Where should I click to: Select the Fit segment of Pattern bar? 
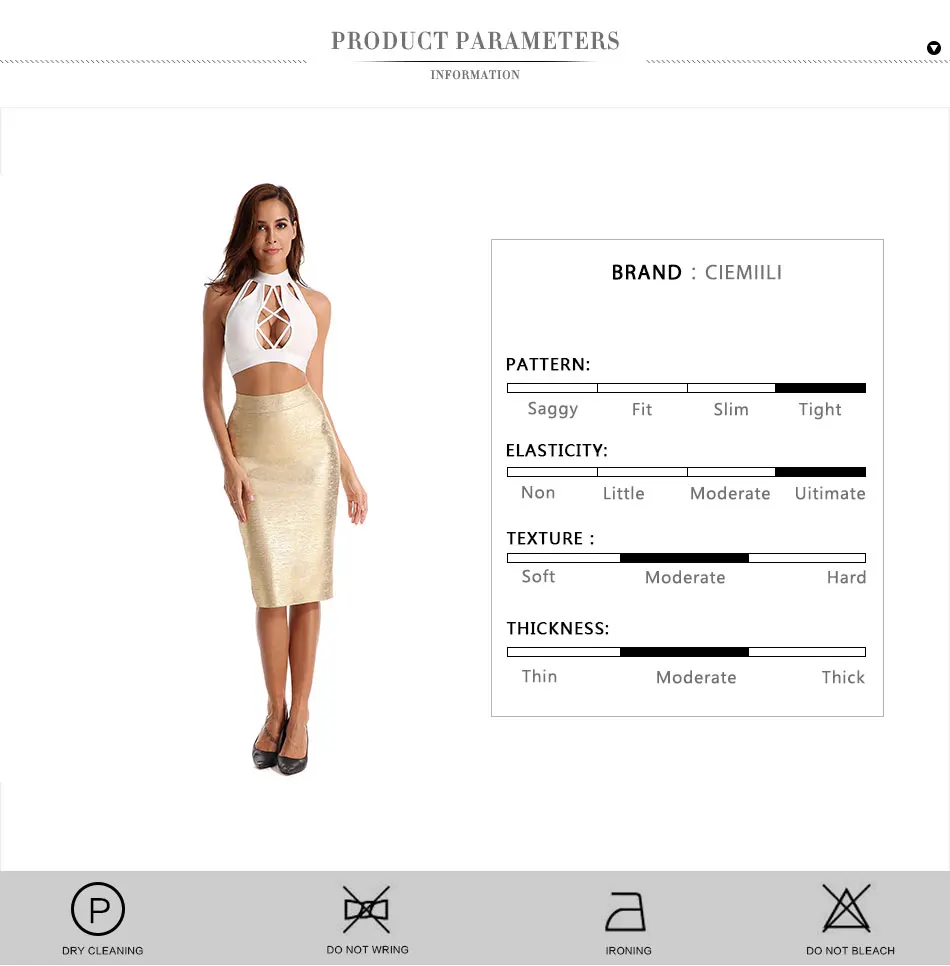[642, 388]
